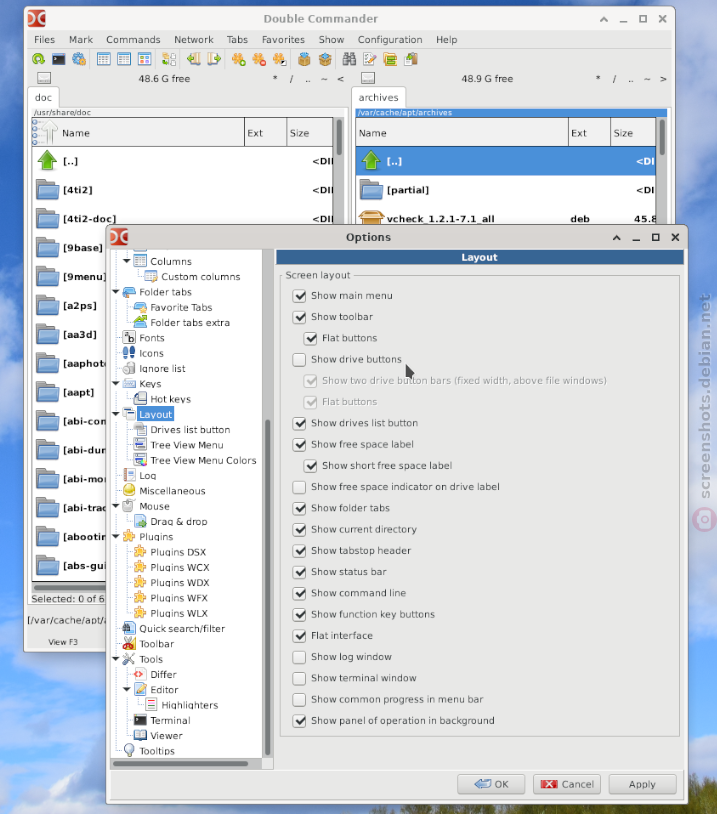This screenshot has height=814, width=717.
Task: Click the clipboard copy names icon
Action: [411, 59]
